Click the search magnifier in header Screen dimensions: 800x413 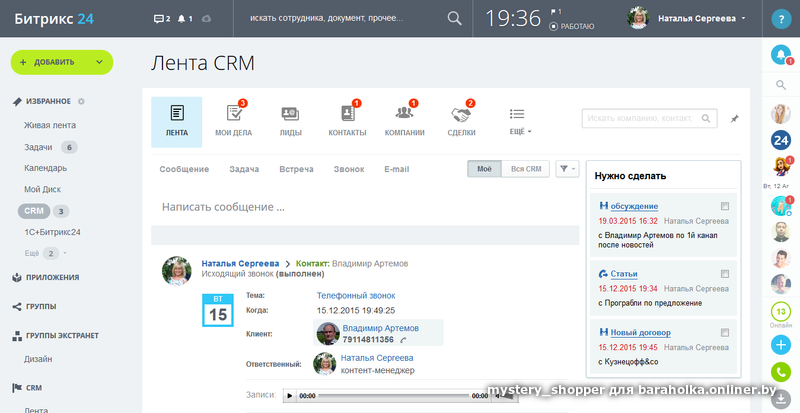(x=454, y=18)
